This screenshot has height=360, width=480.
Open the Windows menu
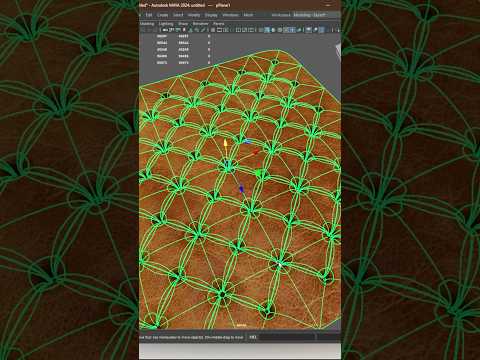tap(230, 15)
